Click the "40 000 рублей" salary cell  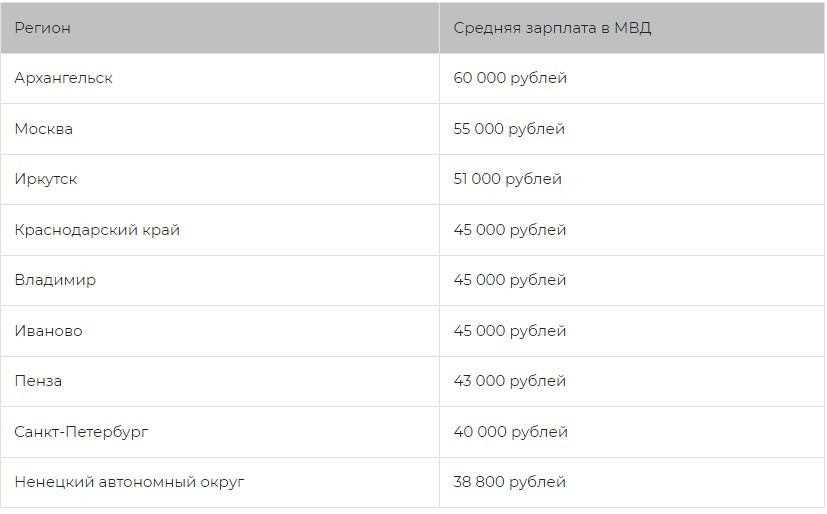tap(510, 432)
